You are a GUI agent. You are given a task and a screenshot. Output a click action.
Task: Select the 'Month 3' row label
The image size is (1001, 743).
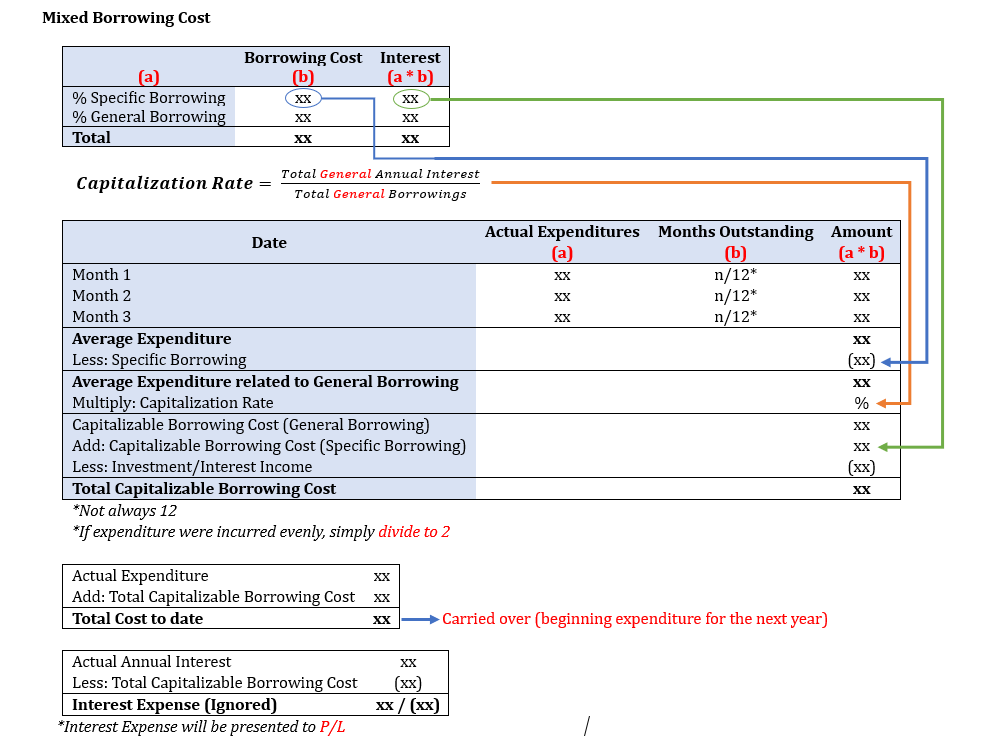point(101,317)
